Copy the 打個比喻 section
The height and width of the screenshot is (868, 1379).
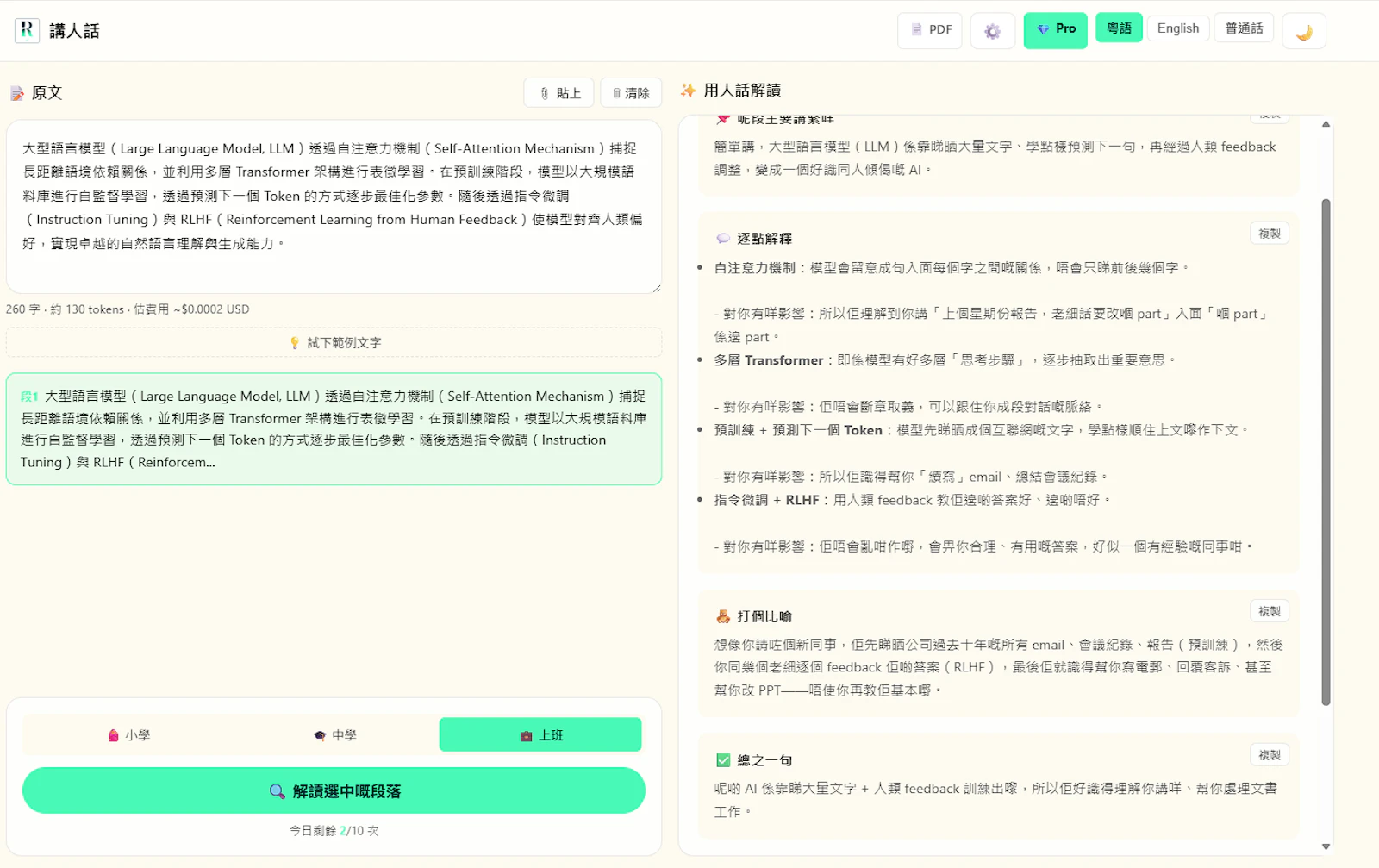(x=1269, y=611)
